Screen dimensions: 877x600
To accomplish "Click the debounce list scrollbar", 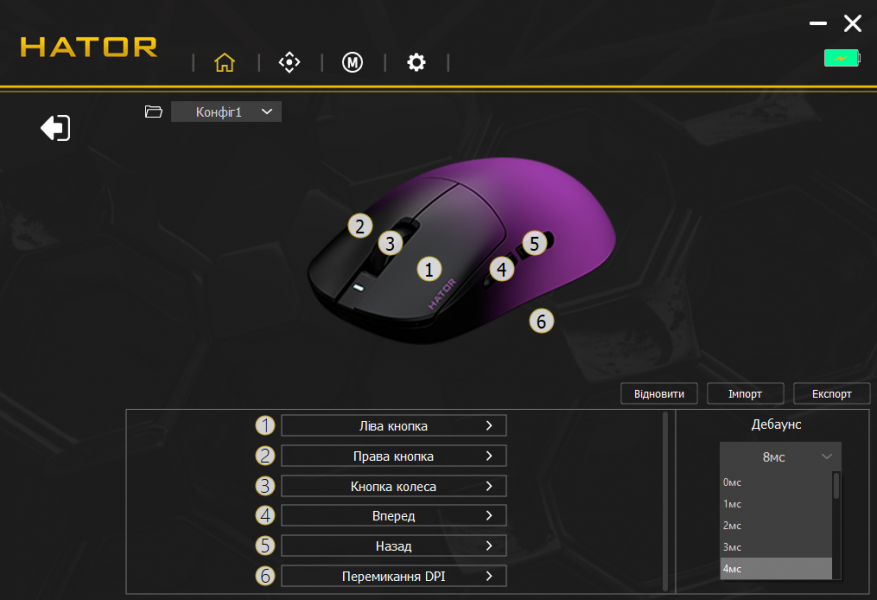I will coord(837,486).
